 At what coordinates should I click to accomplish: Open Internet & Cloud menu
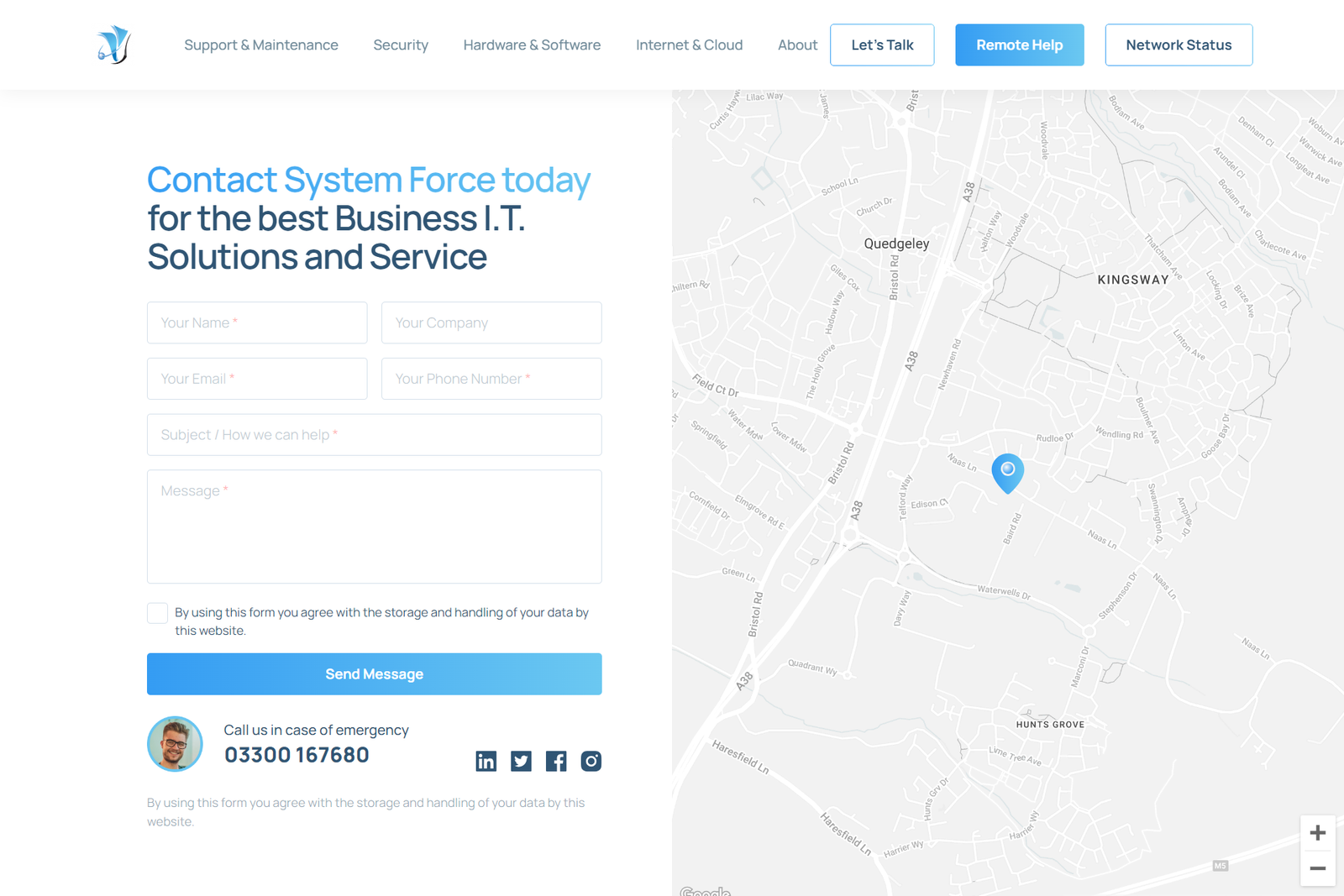pyautogui.click(x=689, y=45)
